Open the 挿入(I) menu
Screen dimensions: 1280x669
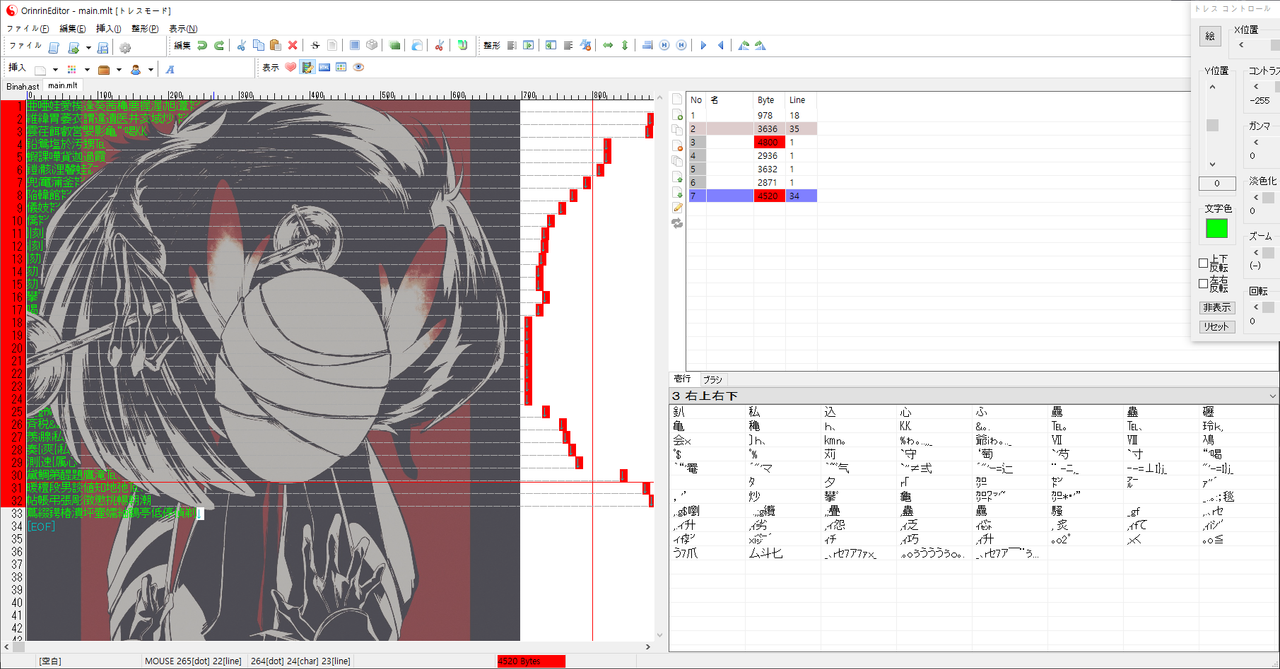pyautogui.click(x=111, y=29)
